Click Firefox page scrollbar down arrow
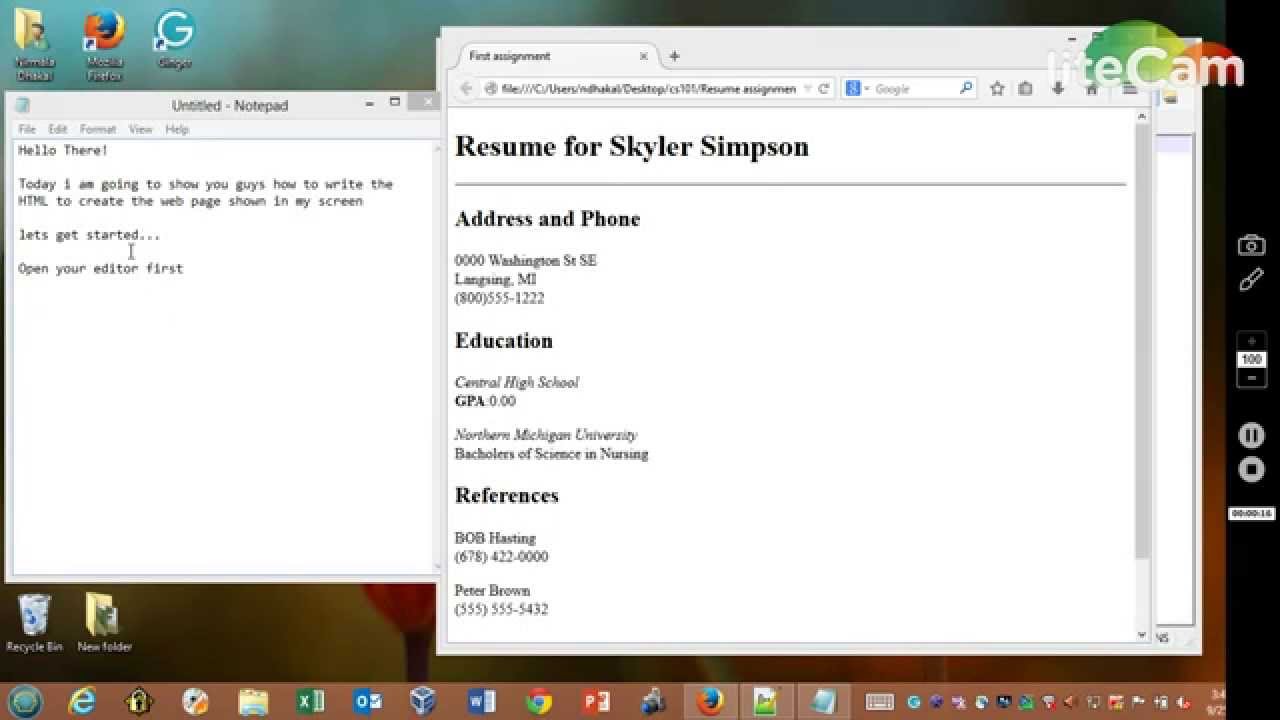 tap(1142, 635)
